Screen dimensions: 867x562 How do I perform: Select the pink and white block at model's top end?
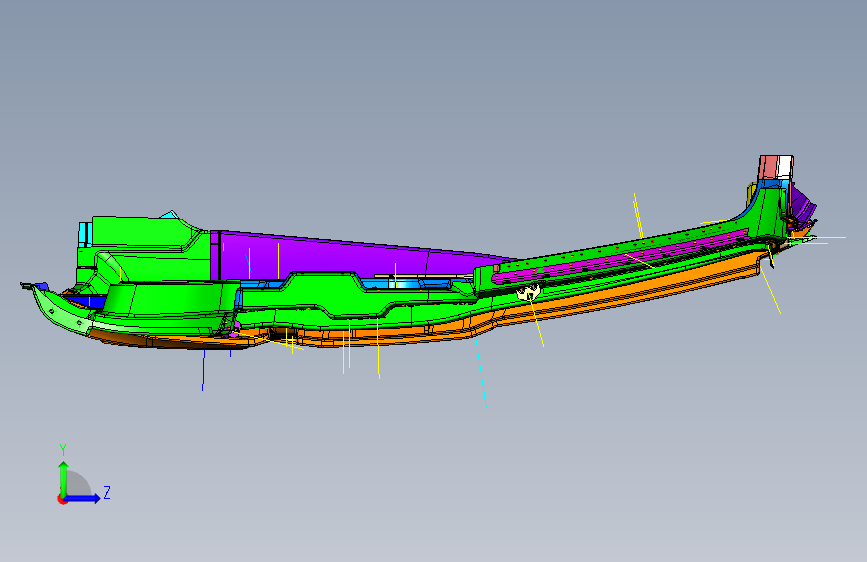pyautogui.click(x=776, y=167)
